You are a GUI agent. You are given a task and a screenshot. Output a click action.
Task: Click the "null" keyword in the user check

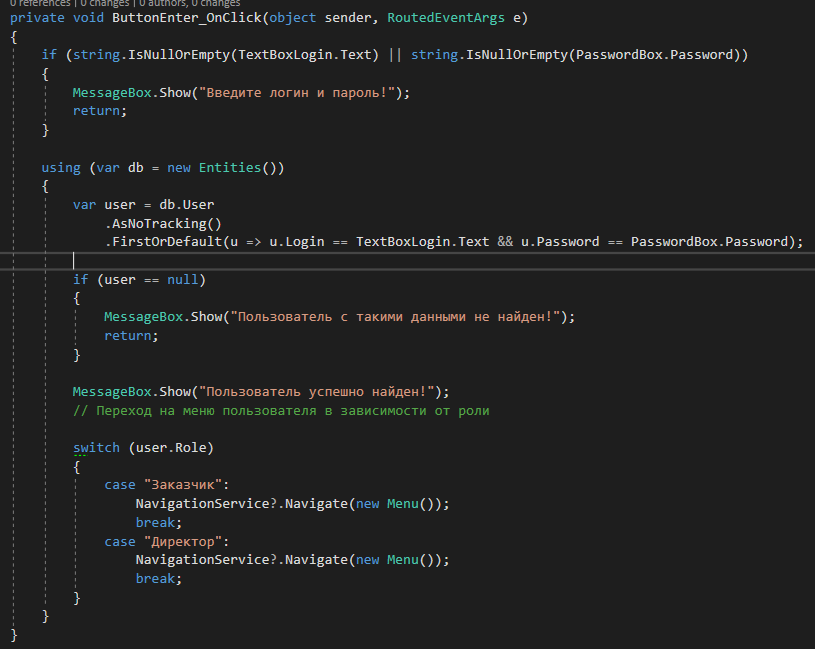click(x=182, y=280)
